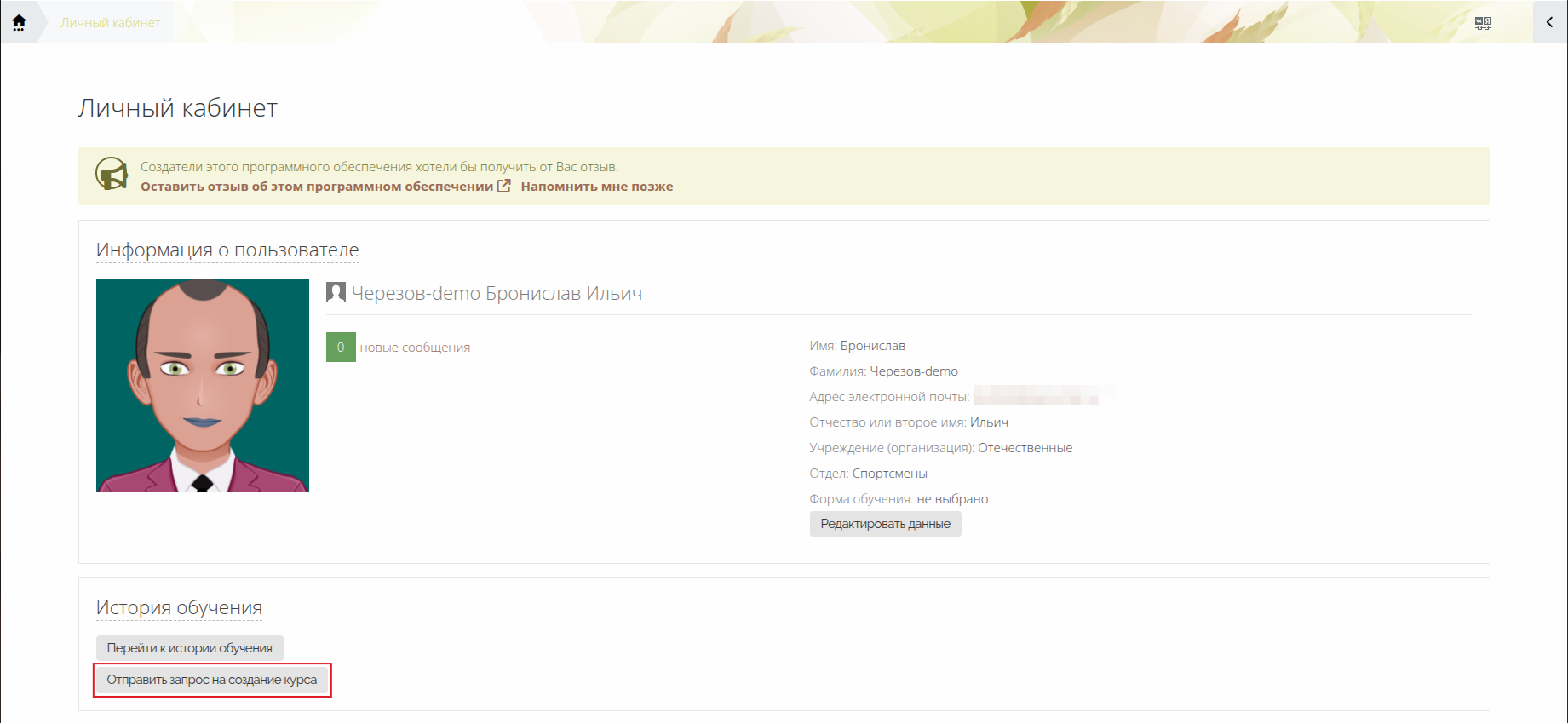Click the external link icon after feedback link

504,186
